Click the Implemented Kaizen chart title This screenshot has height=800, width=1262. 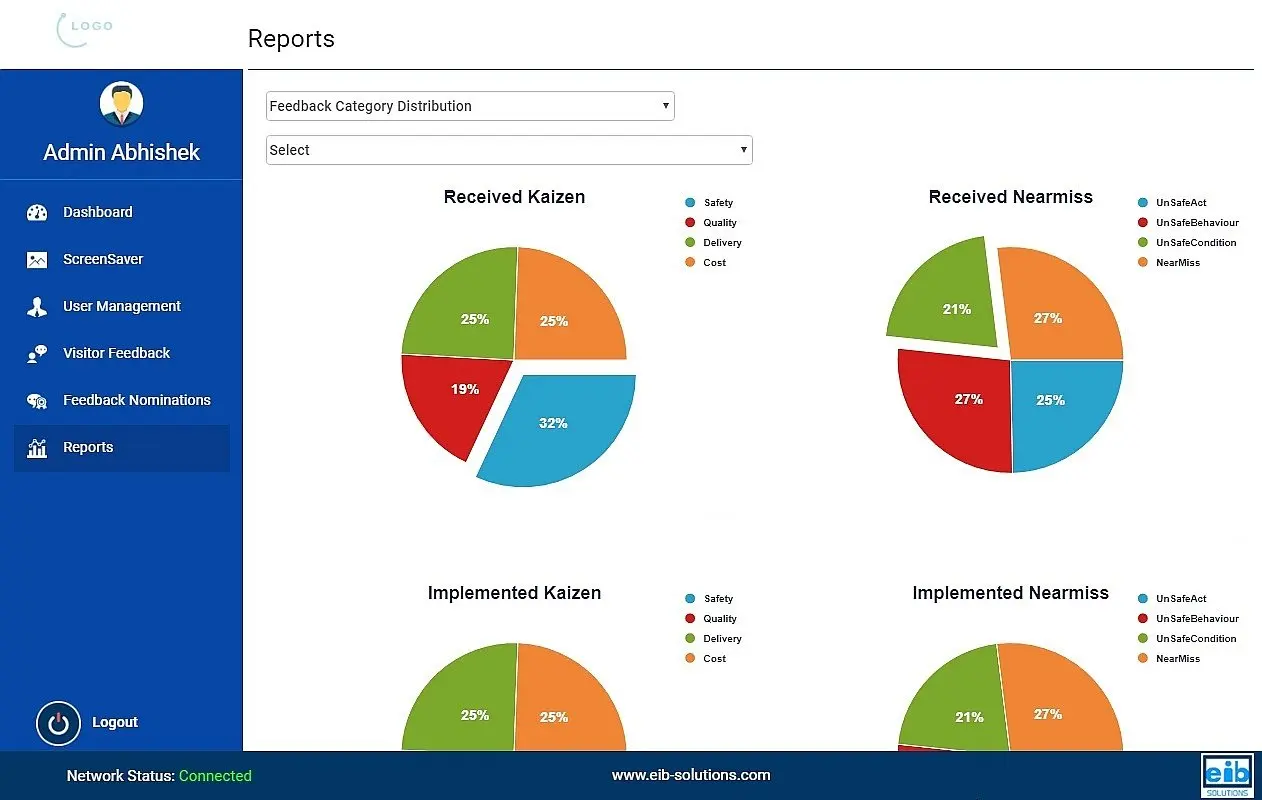pos(514,593)
